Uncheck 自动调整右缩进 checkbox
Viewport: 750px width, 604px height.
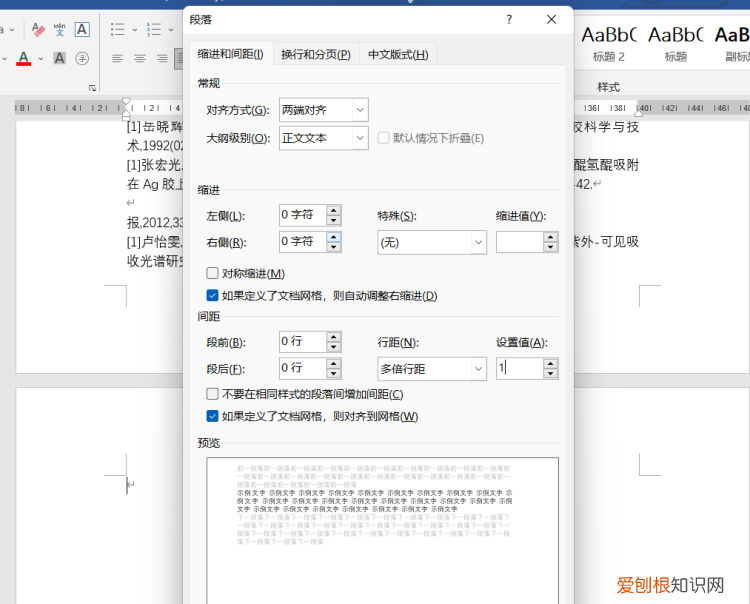(212, 296)
